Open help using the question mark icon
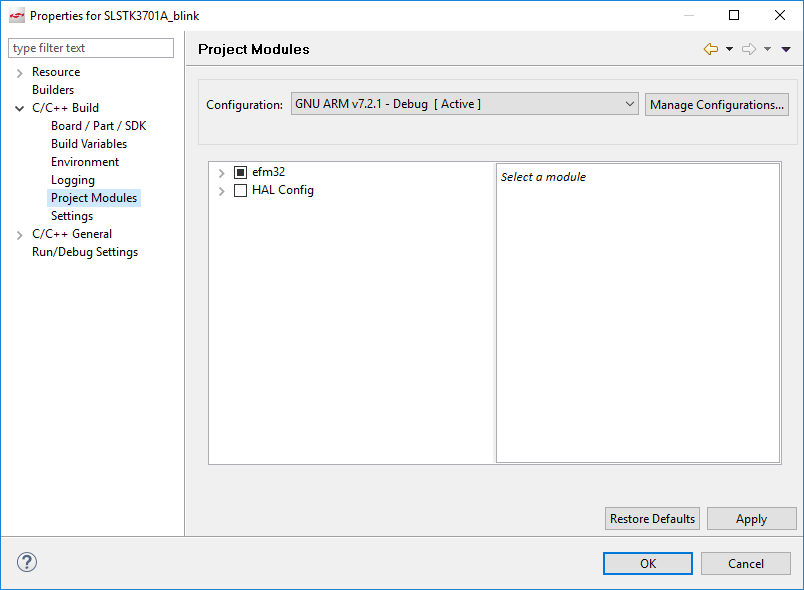Screen dimensions: 804x590 26,562
